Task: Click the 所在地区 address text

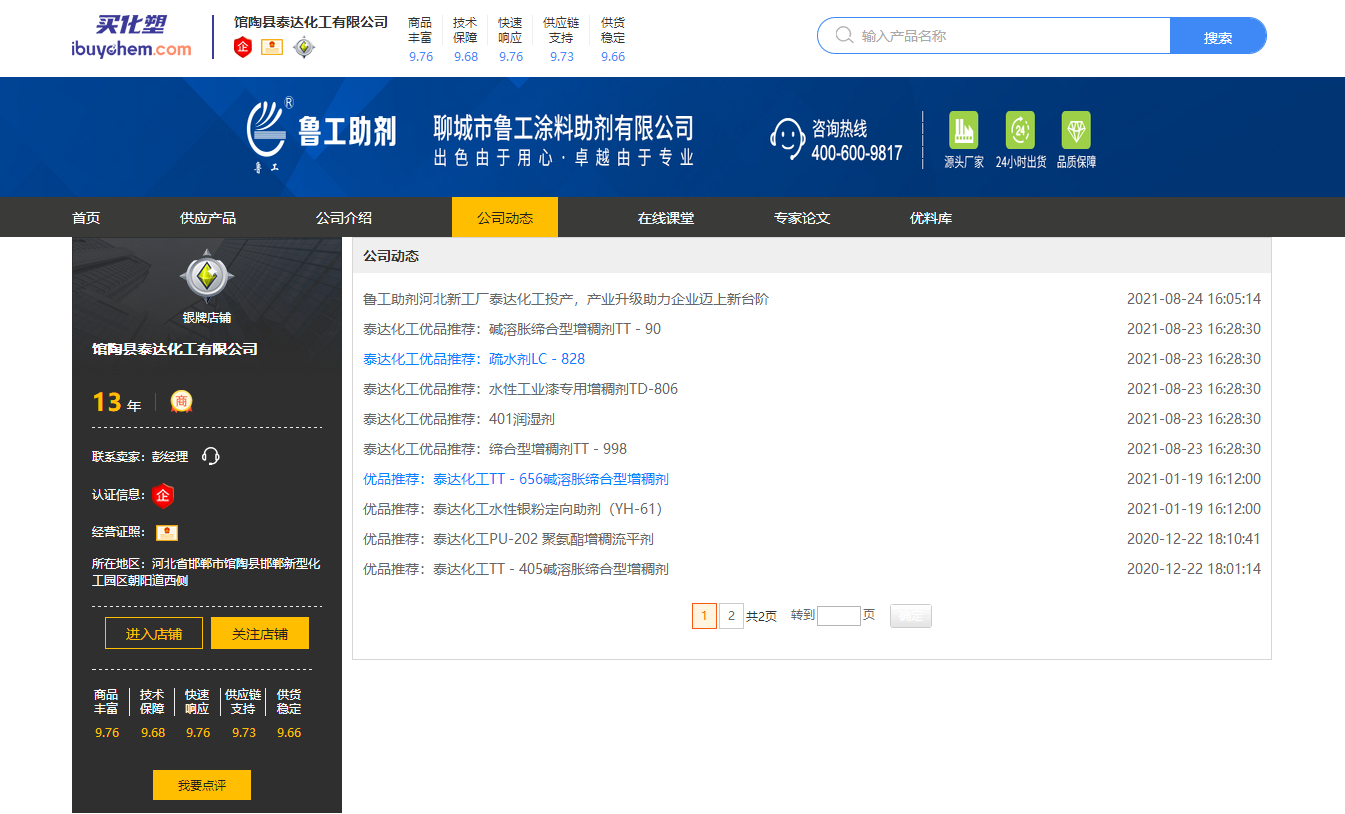Action: coord(206,572)
